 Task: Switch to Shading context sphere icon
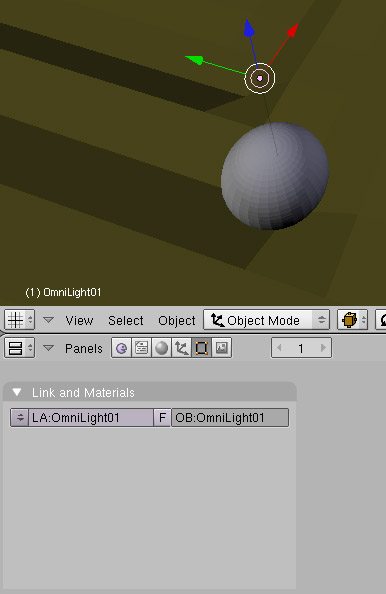pos(161,348)
